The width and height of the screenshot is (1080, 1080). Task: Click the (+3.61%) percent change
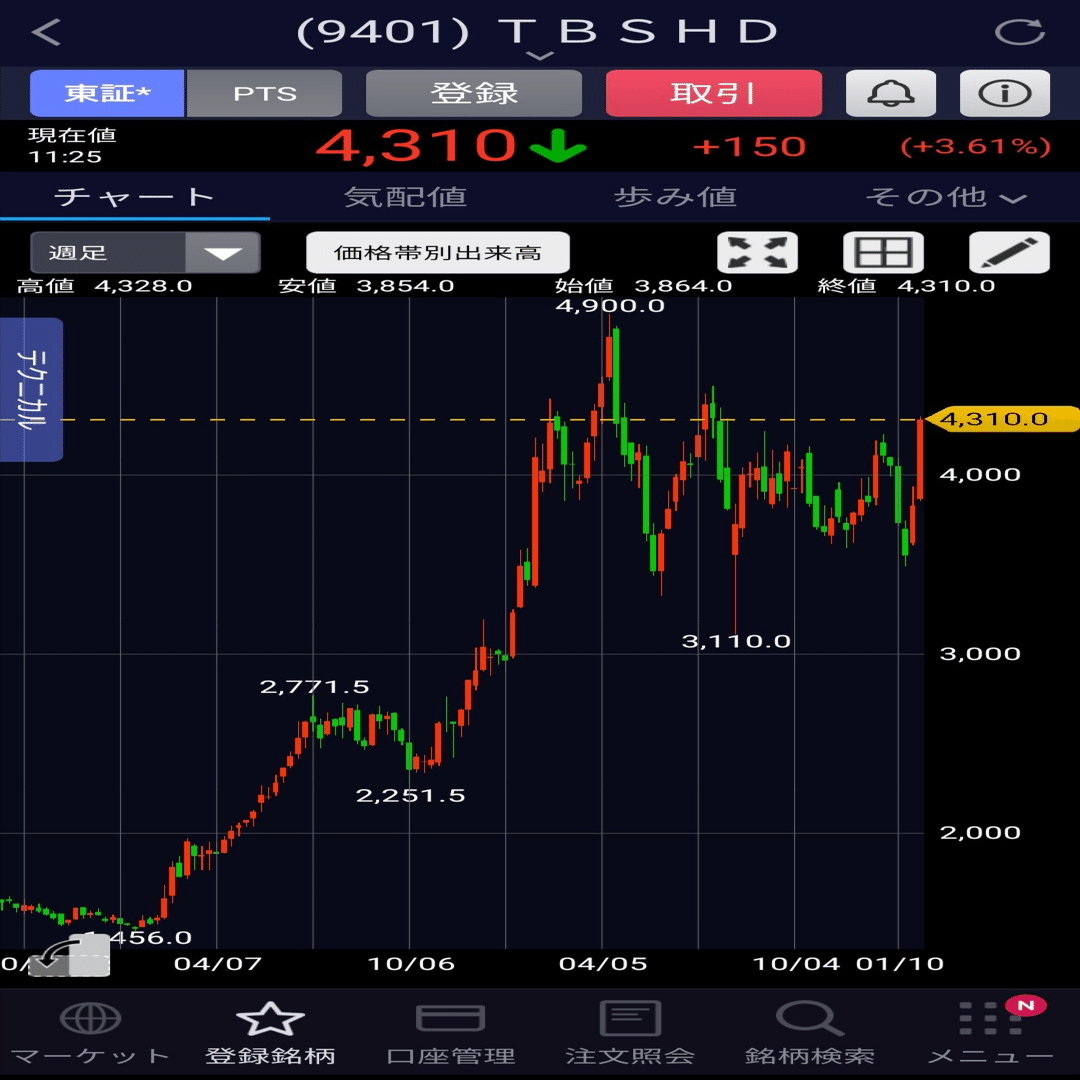975,147
